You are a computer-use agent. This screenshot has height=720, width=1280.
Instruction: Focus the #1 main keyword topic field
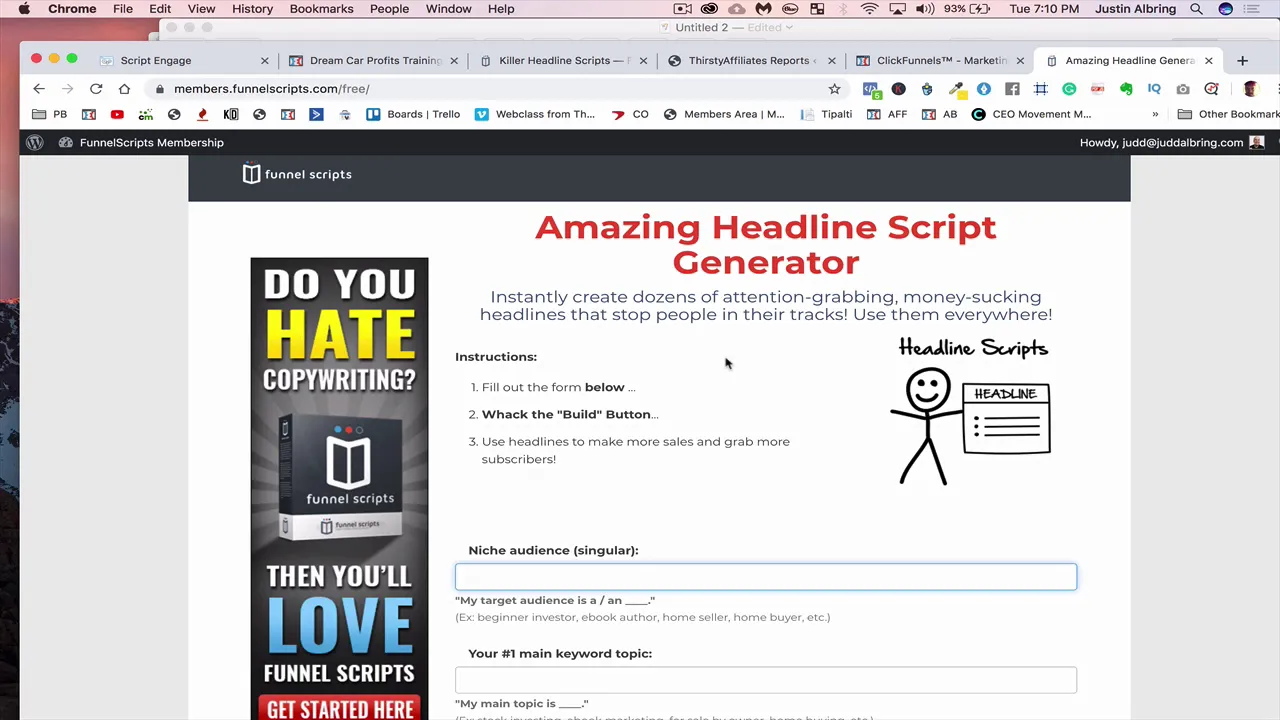point(766,680)
